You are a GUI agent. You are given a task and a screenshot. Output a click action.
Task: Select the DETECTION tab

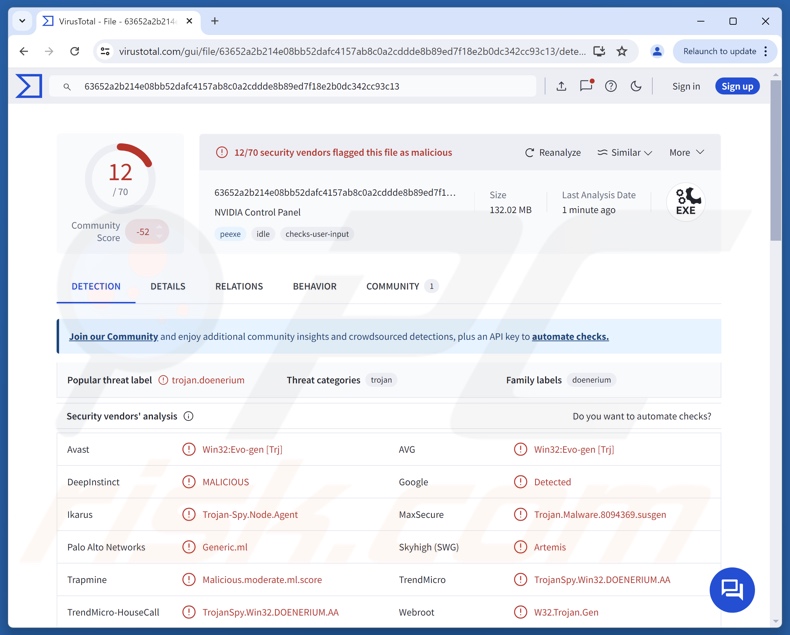[x=96, y=286]
